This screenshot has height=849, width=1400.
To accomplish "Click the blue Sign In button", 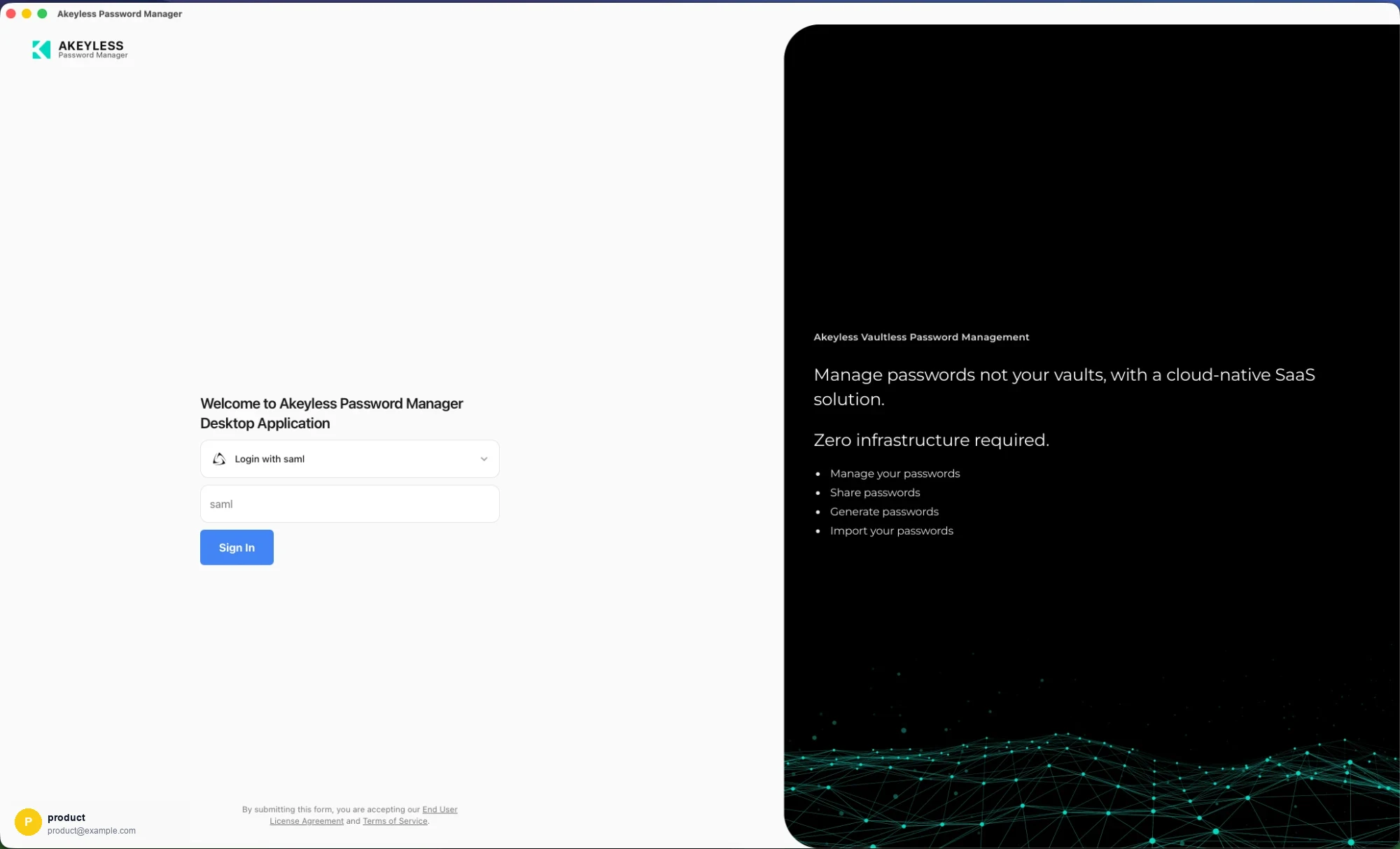I will point(237,547).
